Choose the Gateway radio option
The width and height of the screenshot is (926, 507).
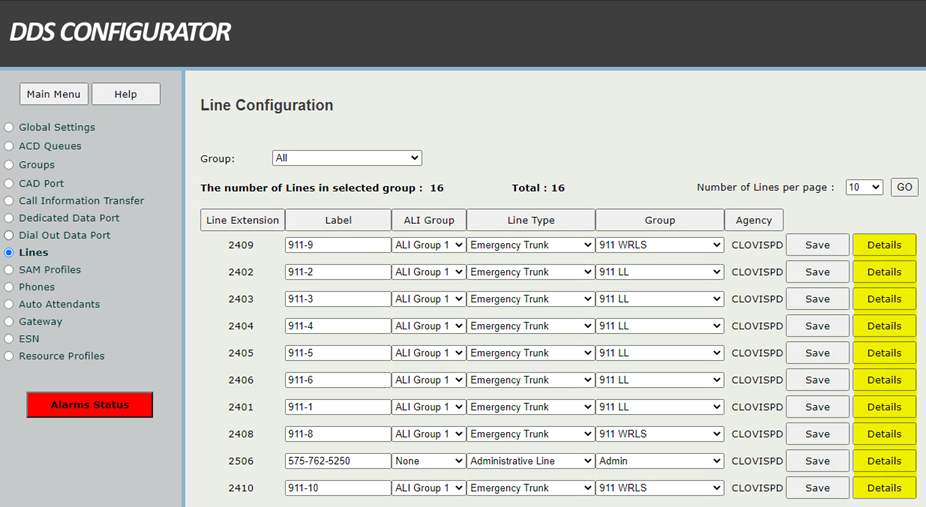[9, 322]
